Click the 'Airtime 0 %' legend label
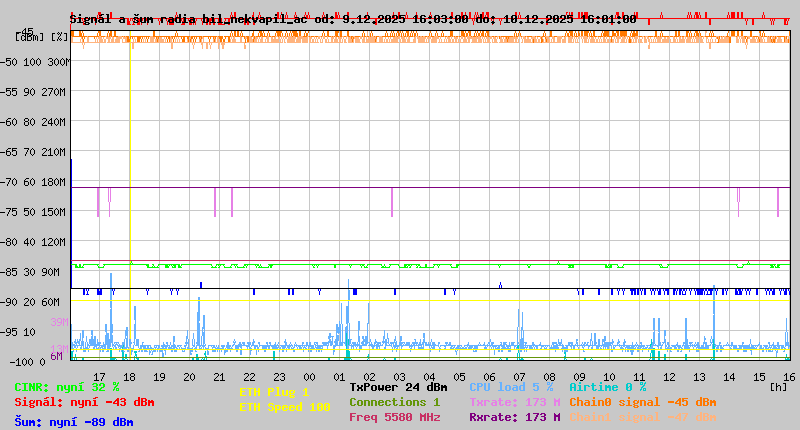Screen dimensions: 800x430 [608, 388]
